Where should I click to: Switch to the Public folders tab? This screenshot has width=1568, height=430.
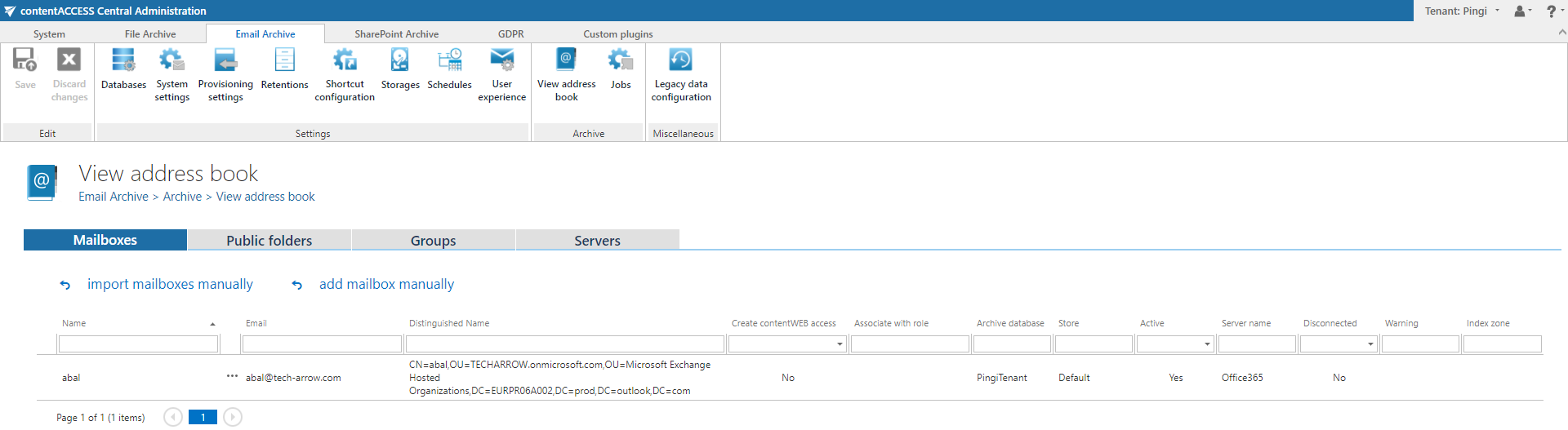coord(269,241)
